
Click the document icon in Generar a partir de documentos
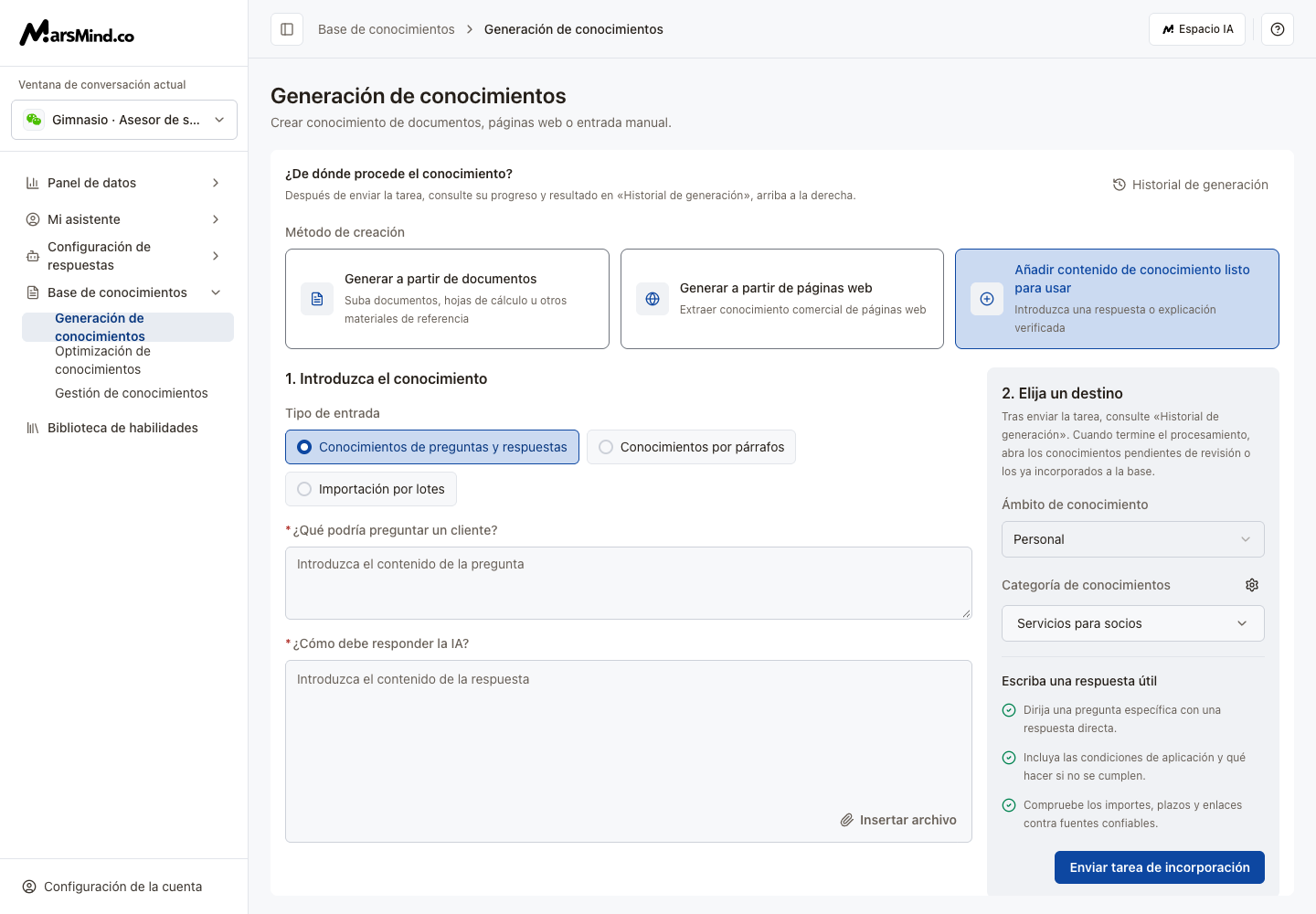(x=317, y=299)
